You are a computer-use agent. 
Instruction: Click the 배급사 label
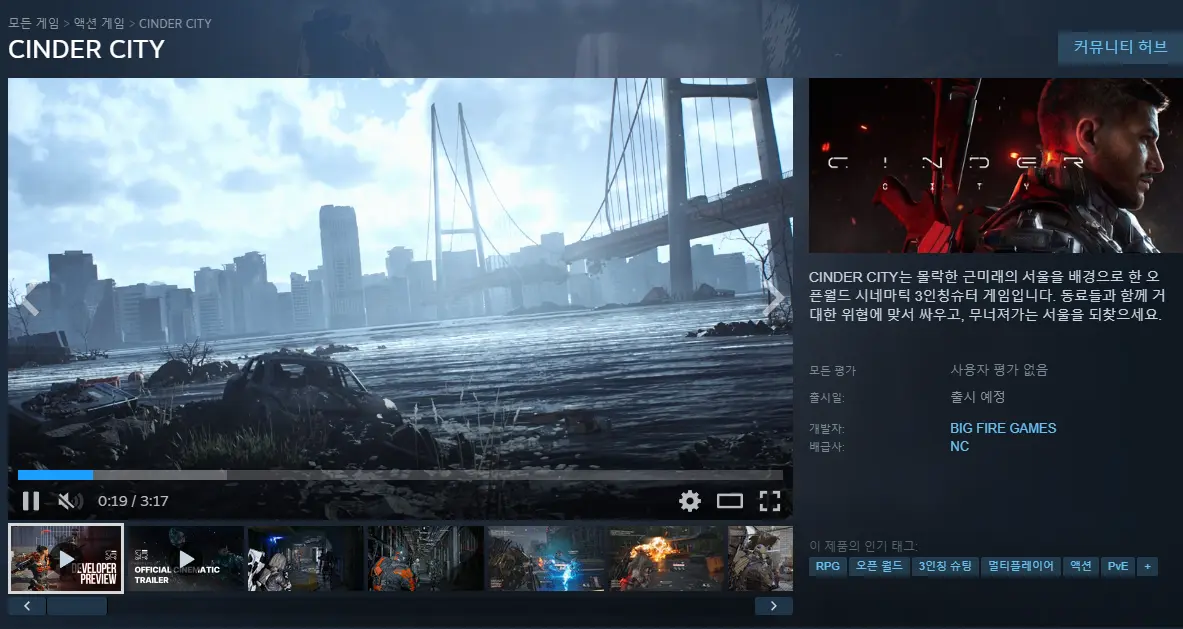tap(826, 446)
